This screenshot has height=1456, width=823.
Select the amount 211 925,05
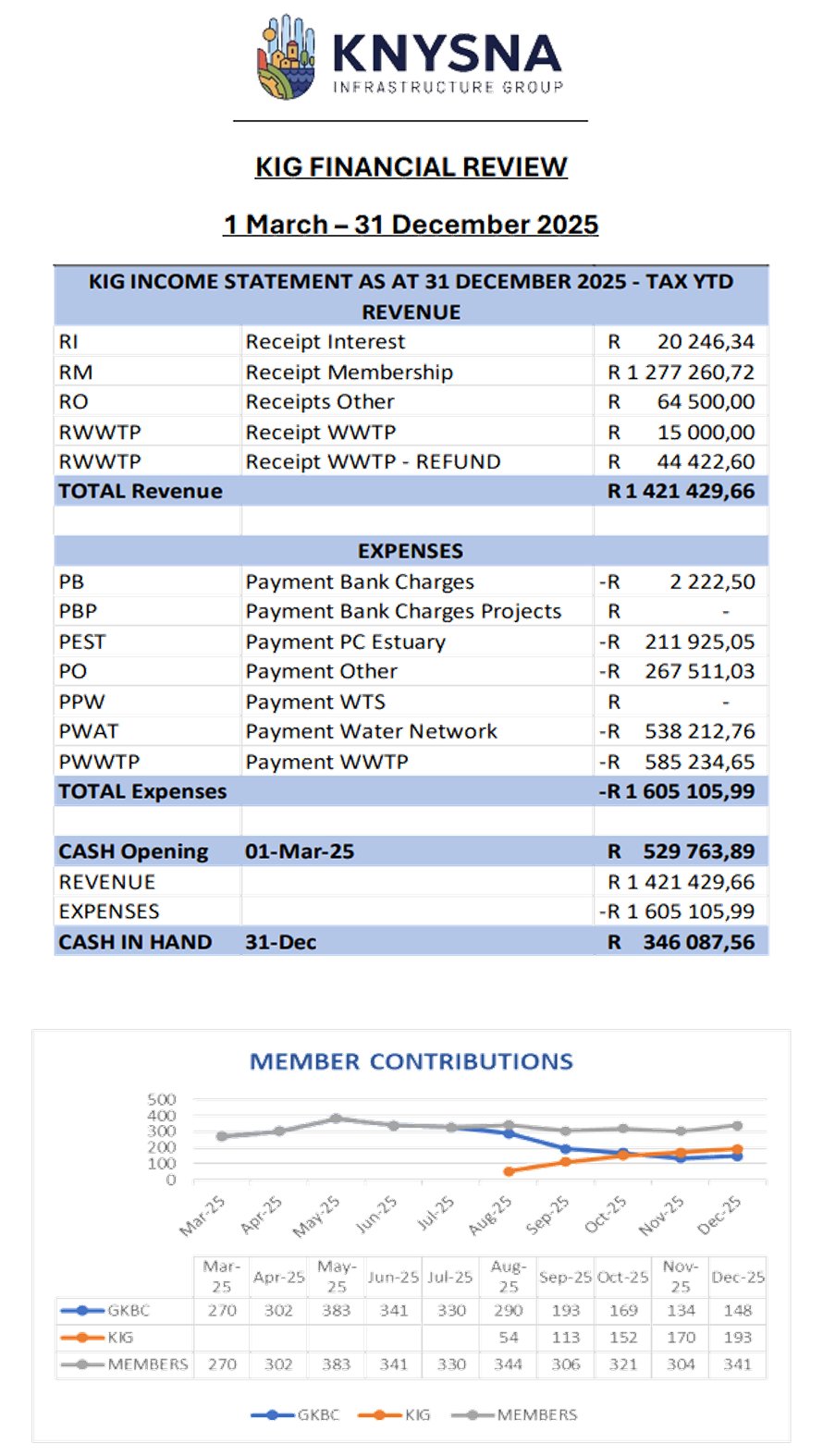pyautogui.click(x=700, y=642)
